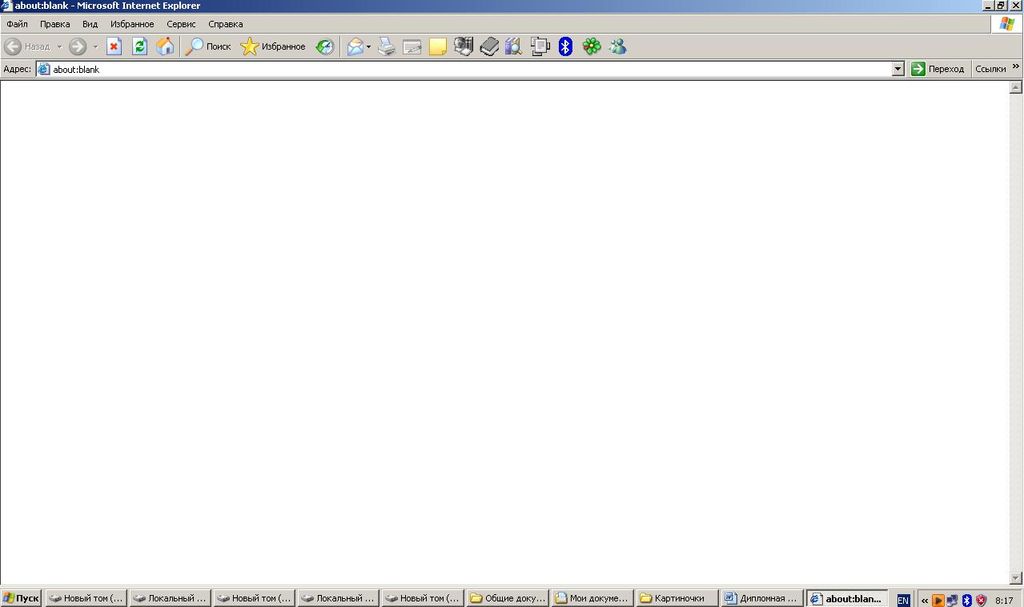Expand the address bar dropdown list

[898, 69]
